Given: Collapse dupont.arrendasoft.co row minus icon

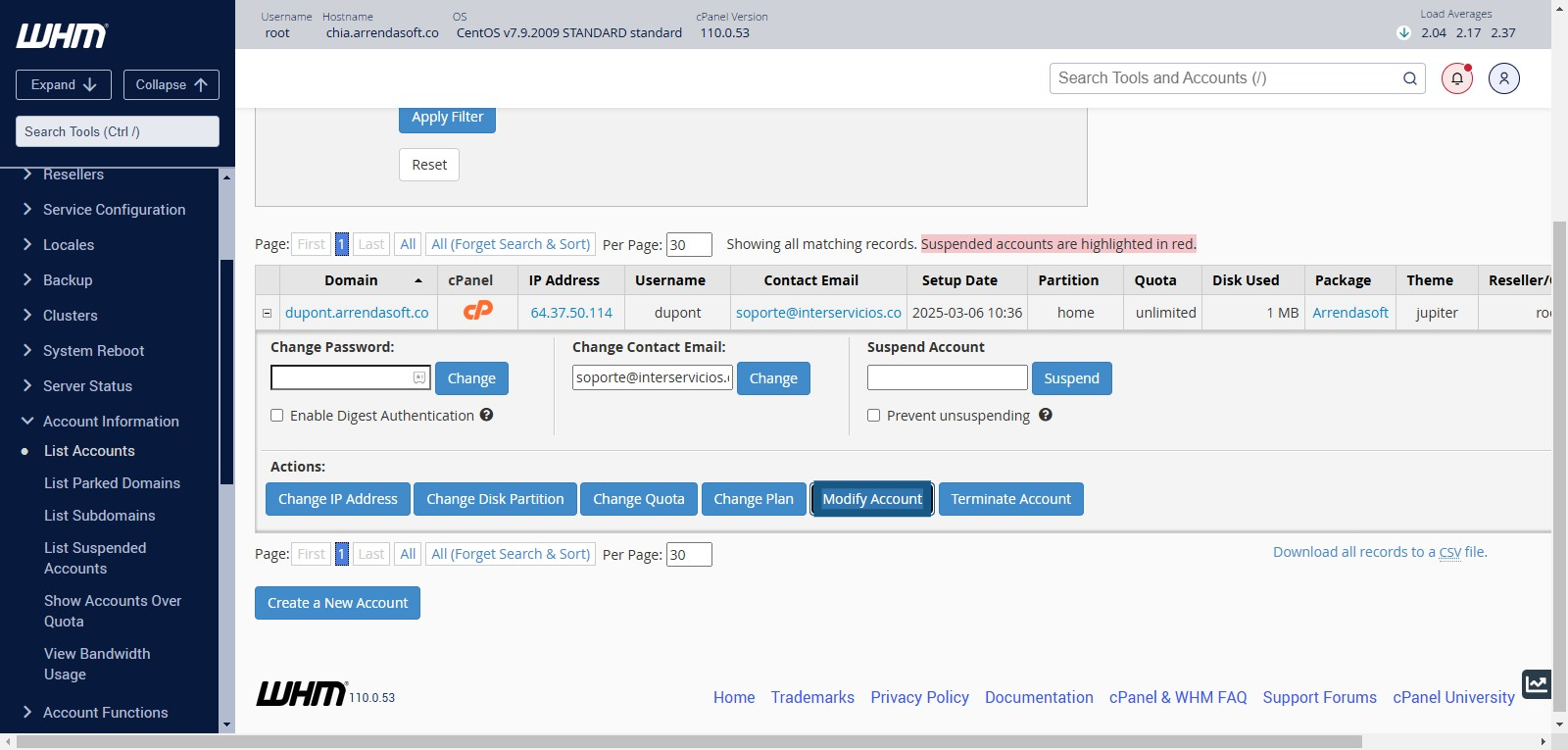Looking at the screenshot, I should coord(267,313).
